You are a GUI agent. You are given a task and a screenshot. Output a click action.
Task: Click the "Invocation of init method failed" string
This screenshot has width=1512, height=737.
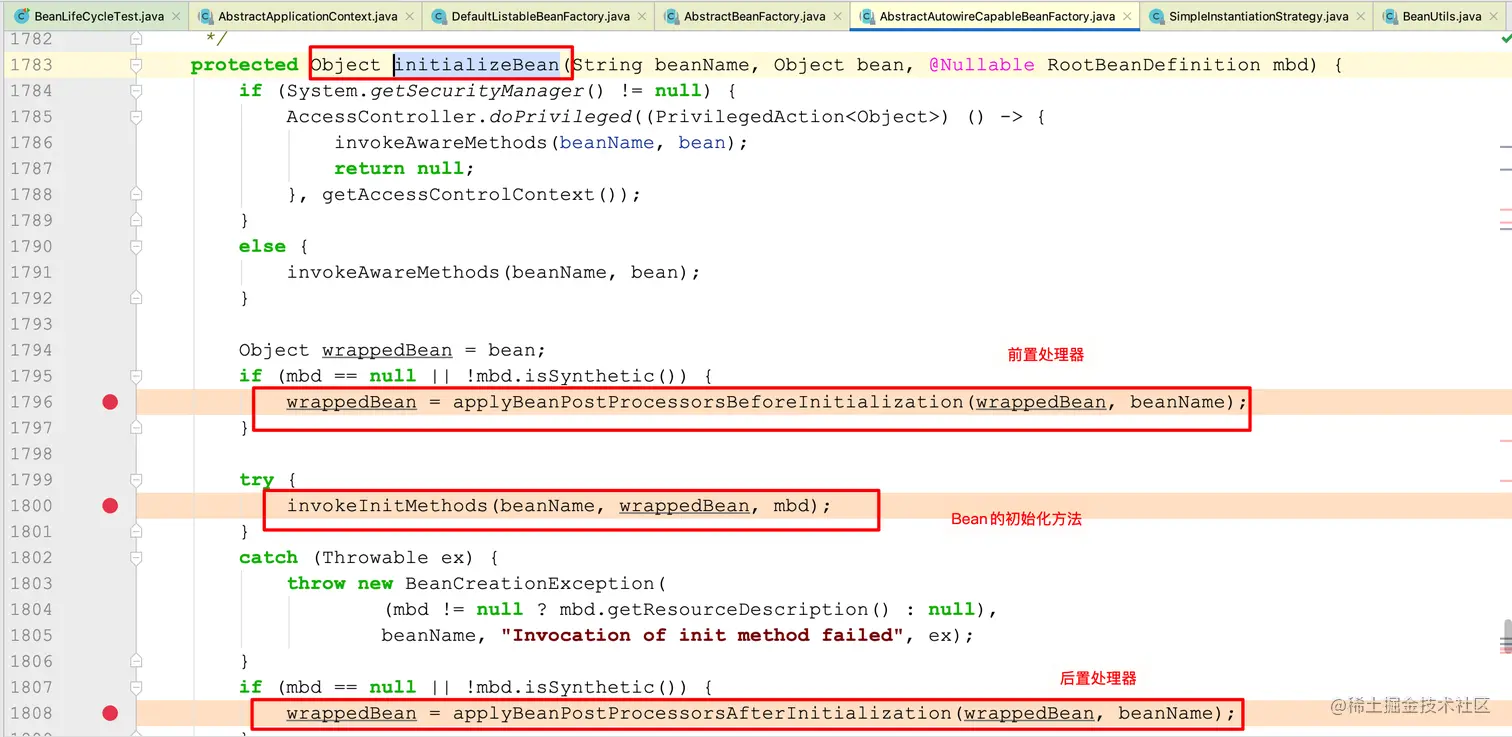coord(703,636)
